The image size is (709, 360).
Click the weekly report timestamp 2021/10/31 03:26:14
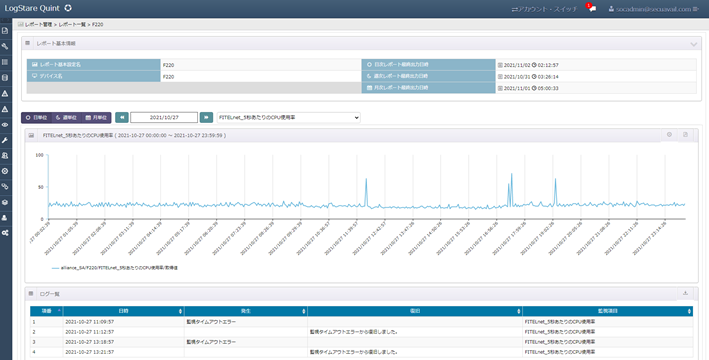(528, 77)
